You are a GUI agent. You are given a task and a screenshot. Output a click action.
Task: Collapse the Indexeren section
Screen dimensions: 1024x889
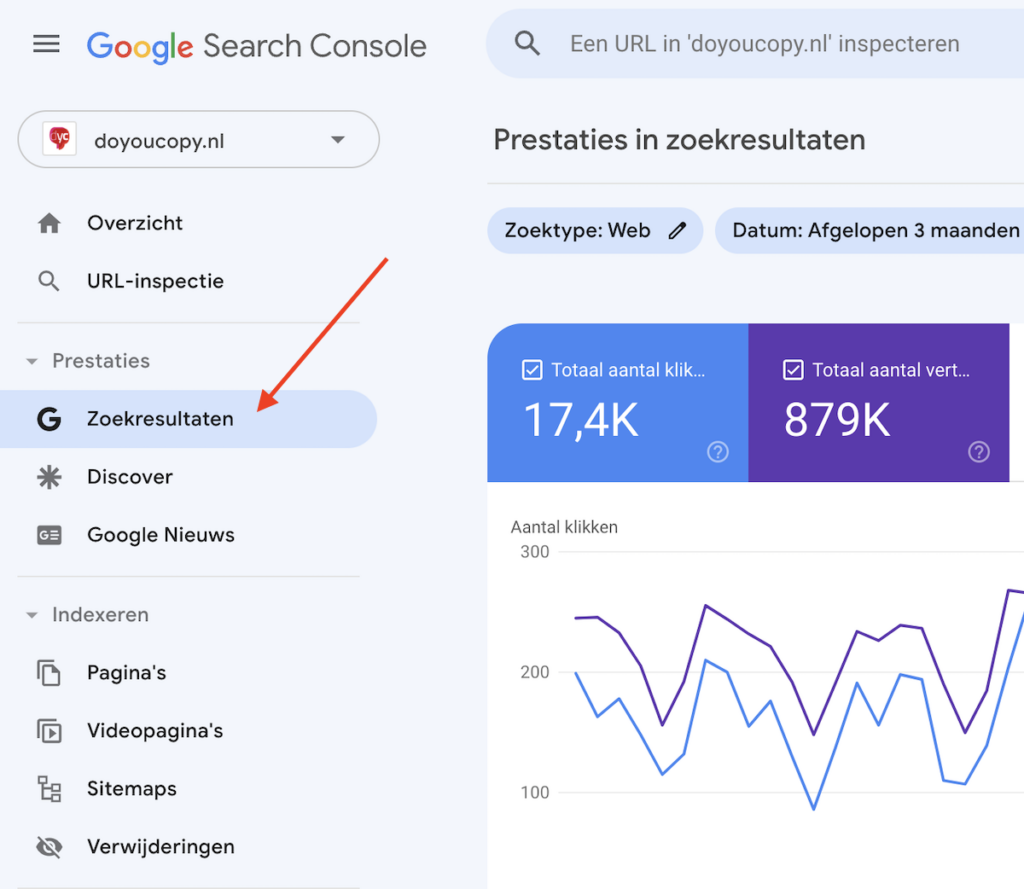coord(32,615)
